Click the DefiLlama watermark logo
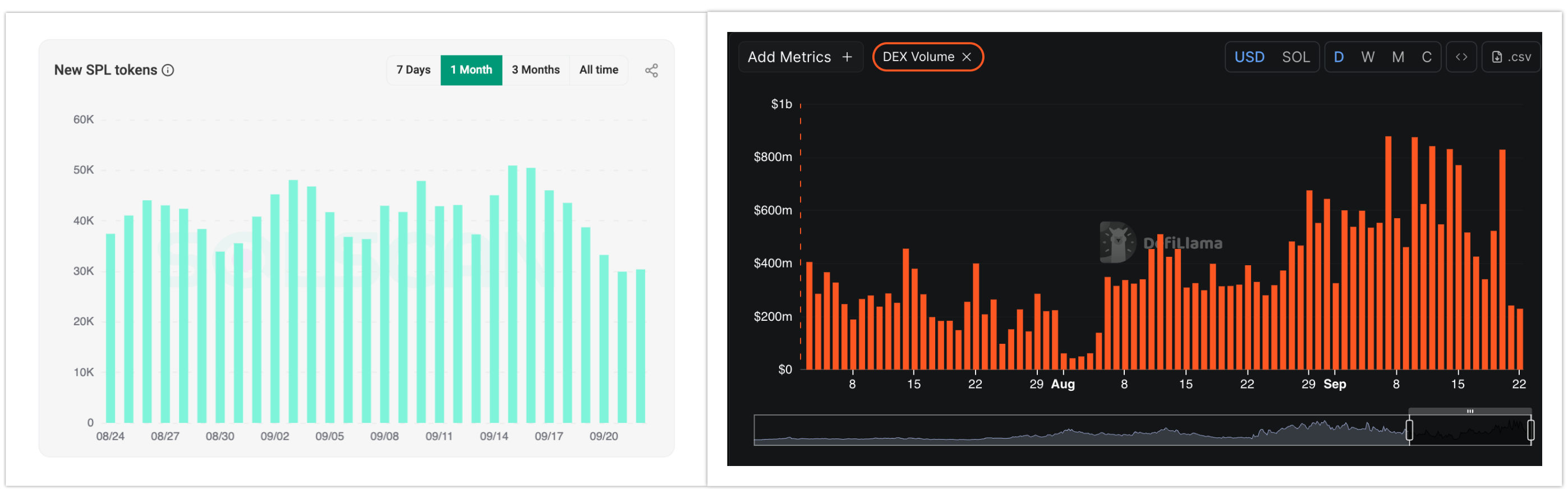Viewport: 1568px width, 489px height. tap(1117, 242)
